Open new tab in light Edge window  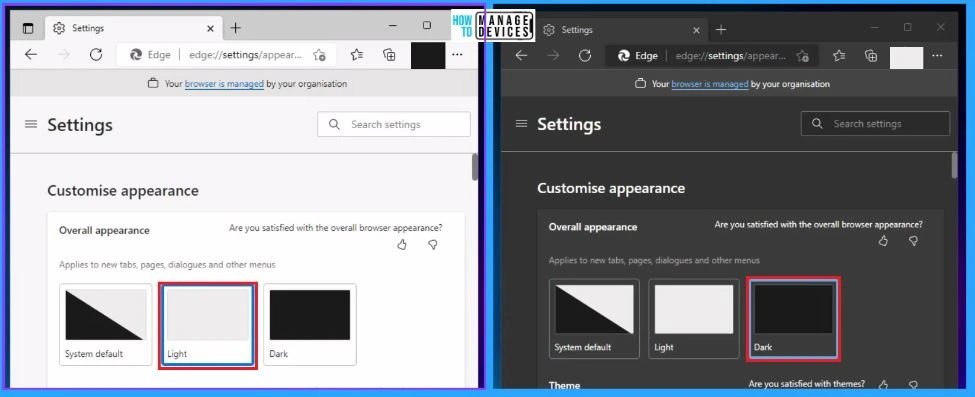pos(235,28)
